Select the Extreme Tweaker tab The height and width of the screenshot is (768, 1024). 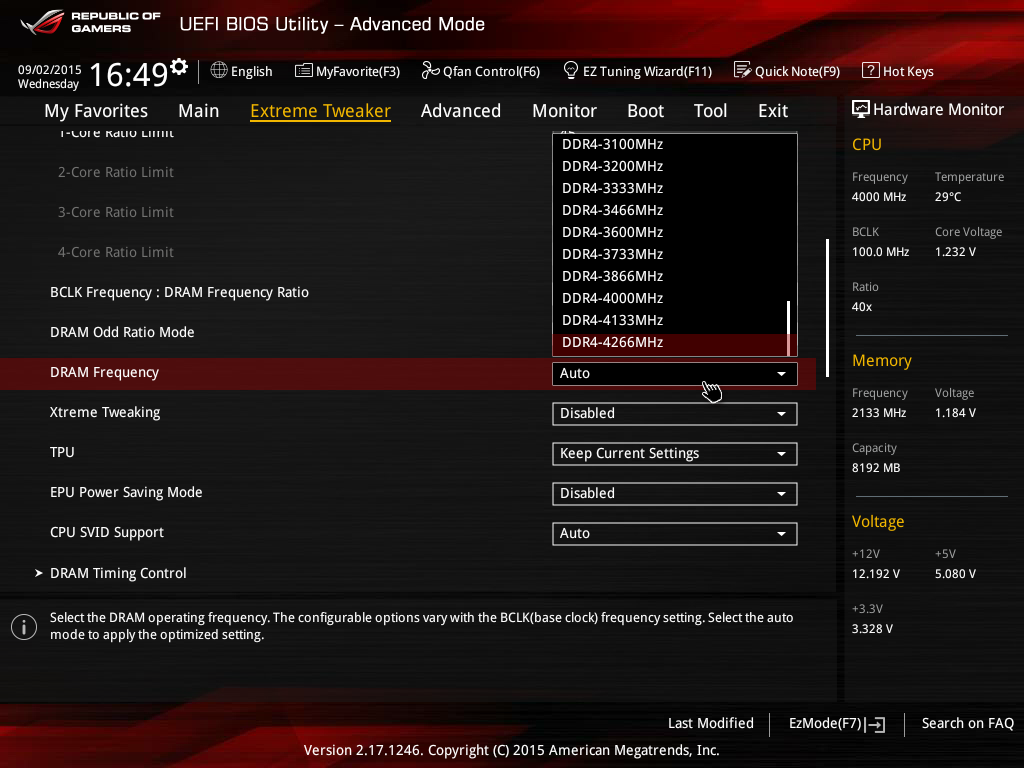(321, 111)
